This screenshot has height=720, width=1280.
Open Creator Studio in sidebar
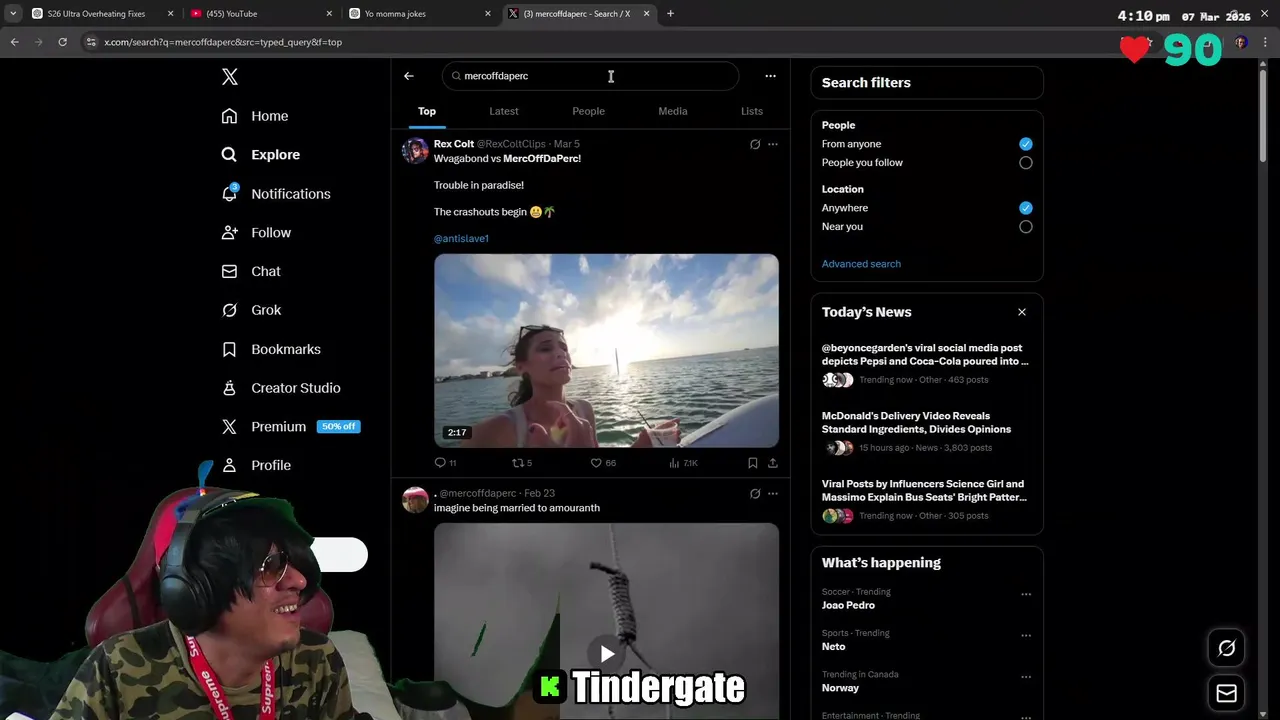281,388
